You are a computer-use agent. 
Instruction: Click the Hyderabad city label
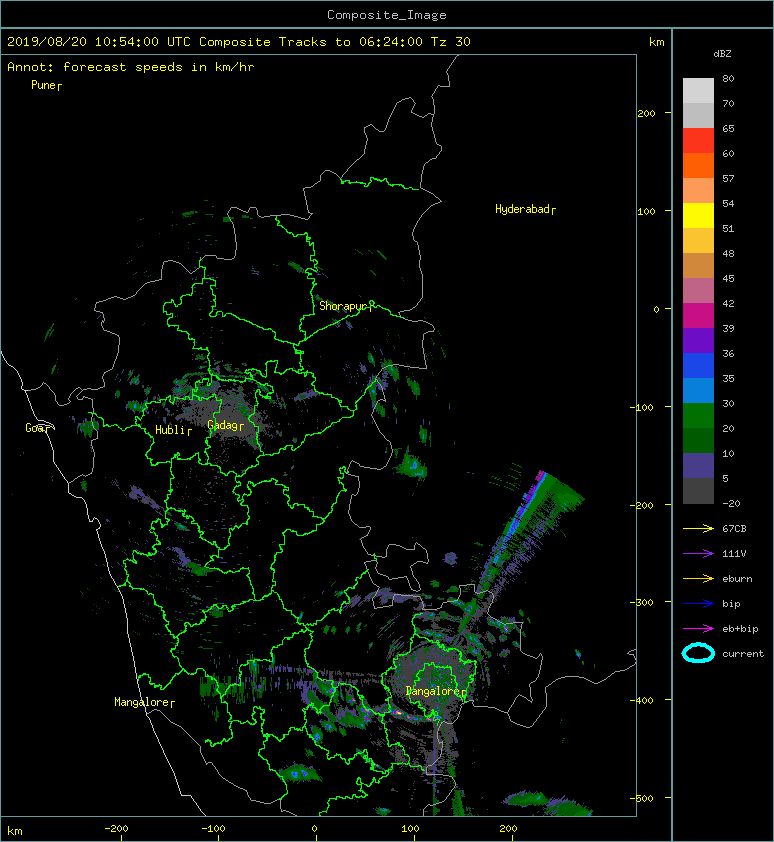525,209
